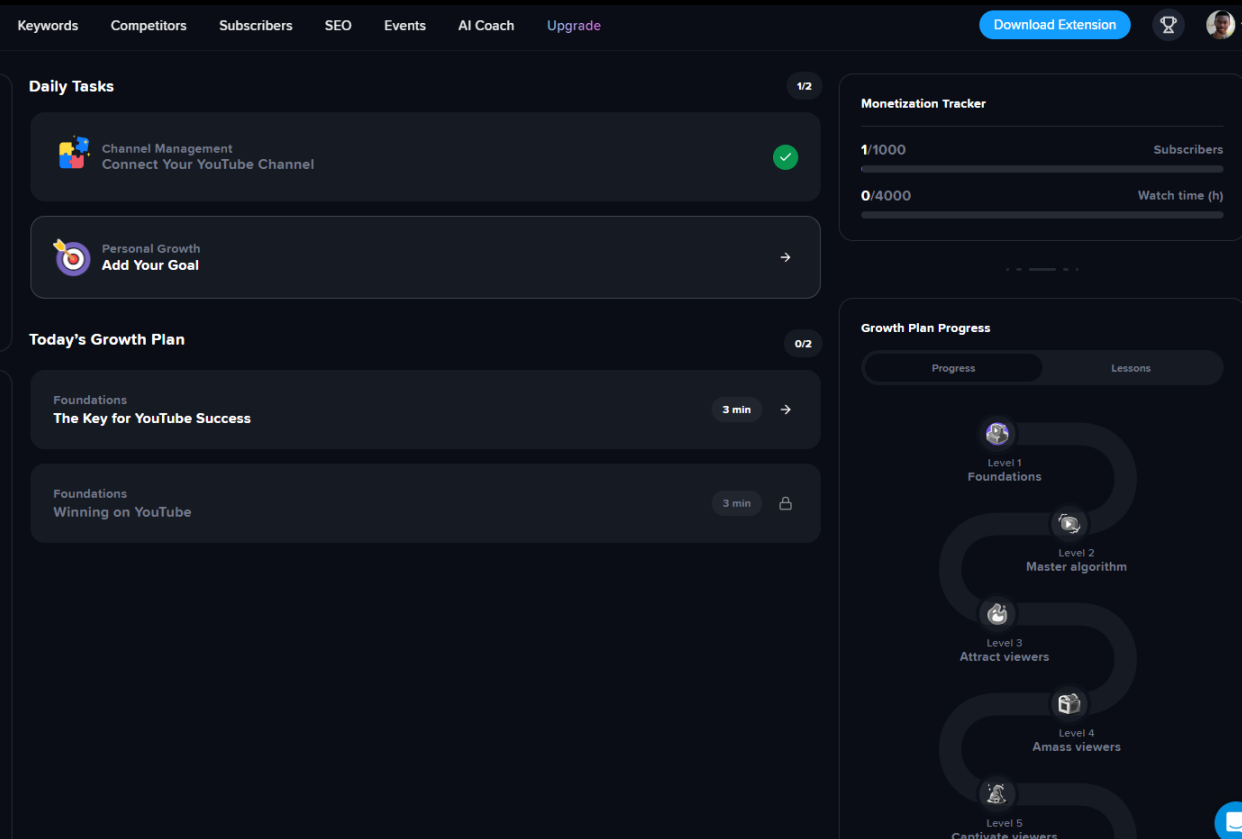Go to the Subscribers section
1242x839 pixels.
(x=256, y=25)
